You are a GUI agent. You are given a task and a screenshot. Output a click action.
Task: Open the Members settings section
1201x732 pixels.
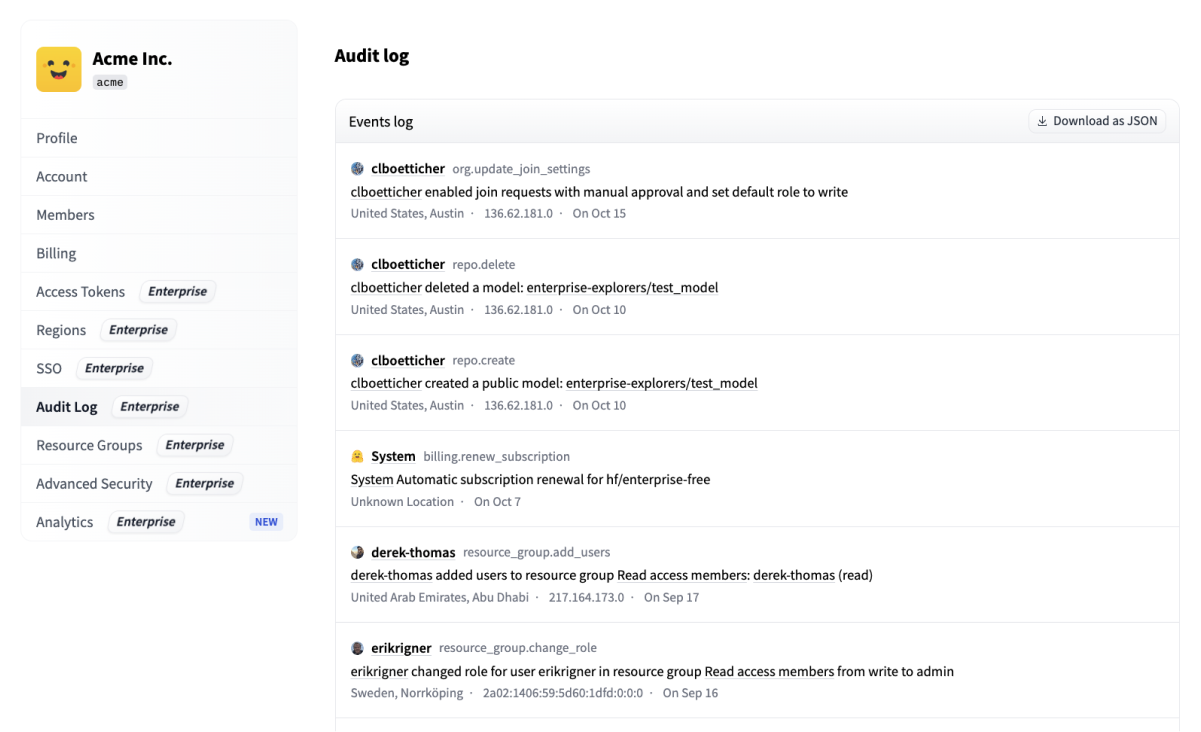tap(65, 214)
